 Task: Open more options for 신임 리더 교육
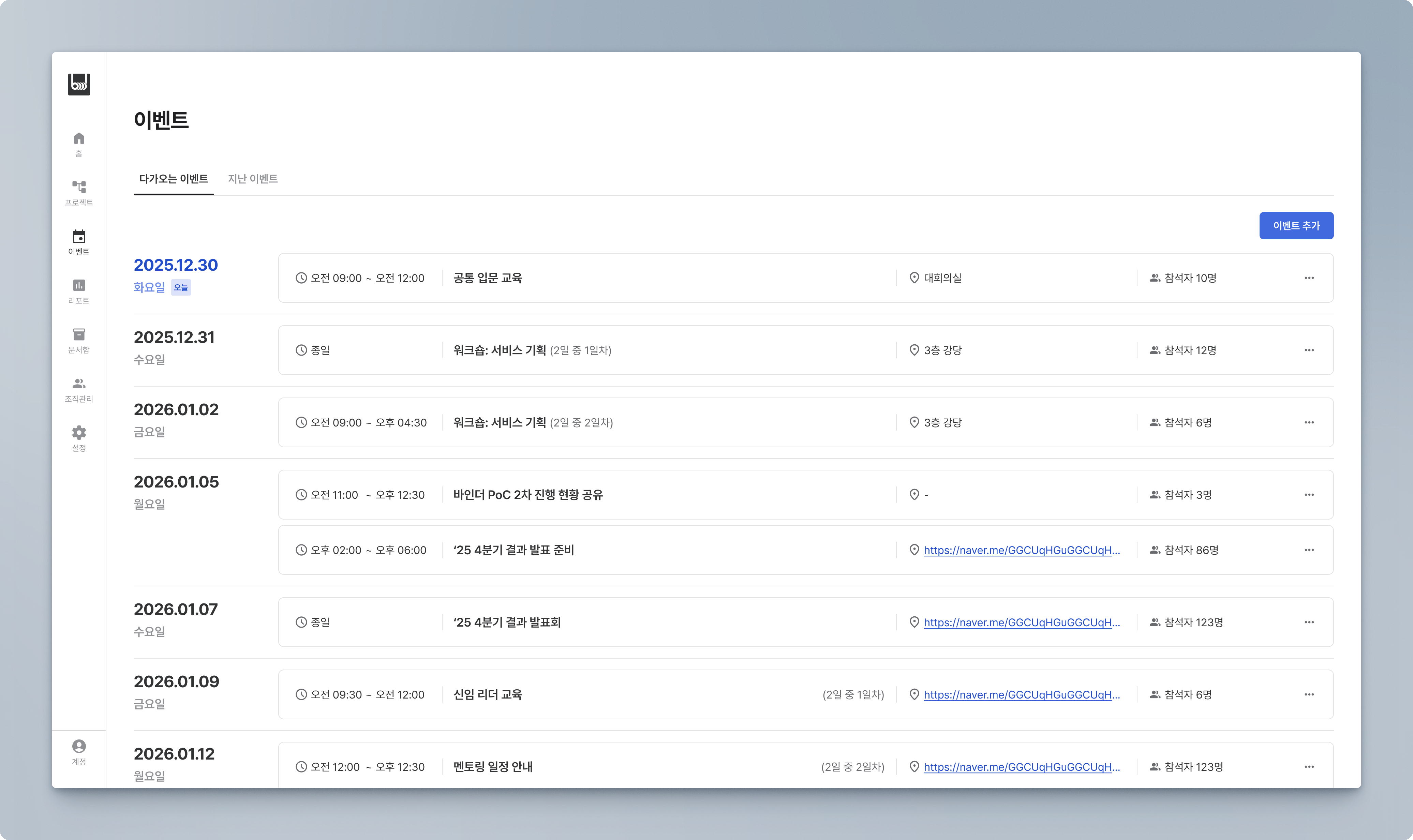1309,694
